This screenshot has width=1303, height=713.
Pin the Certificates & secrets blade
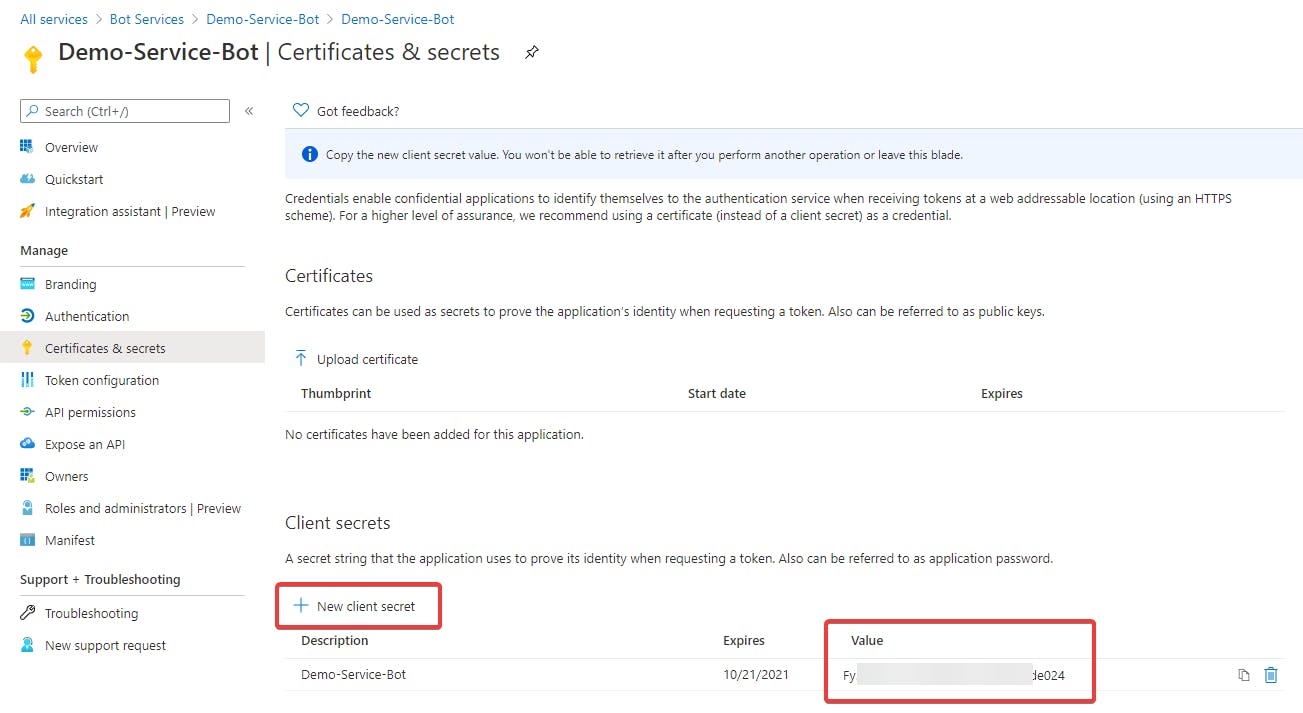click(532, 53)
